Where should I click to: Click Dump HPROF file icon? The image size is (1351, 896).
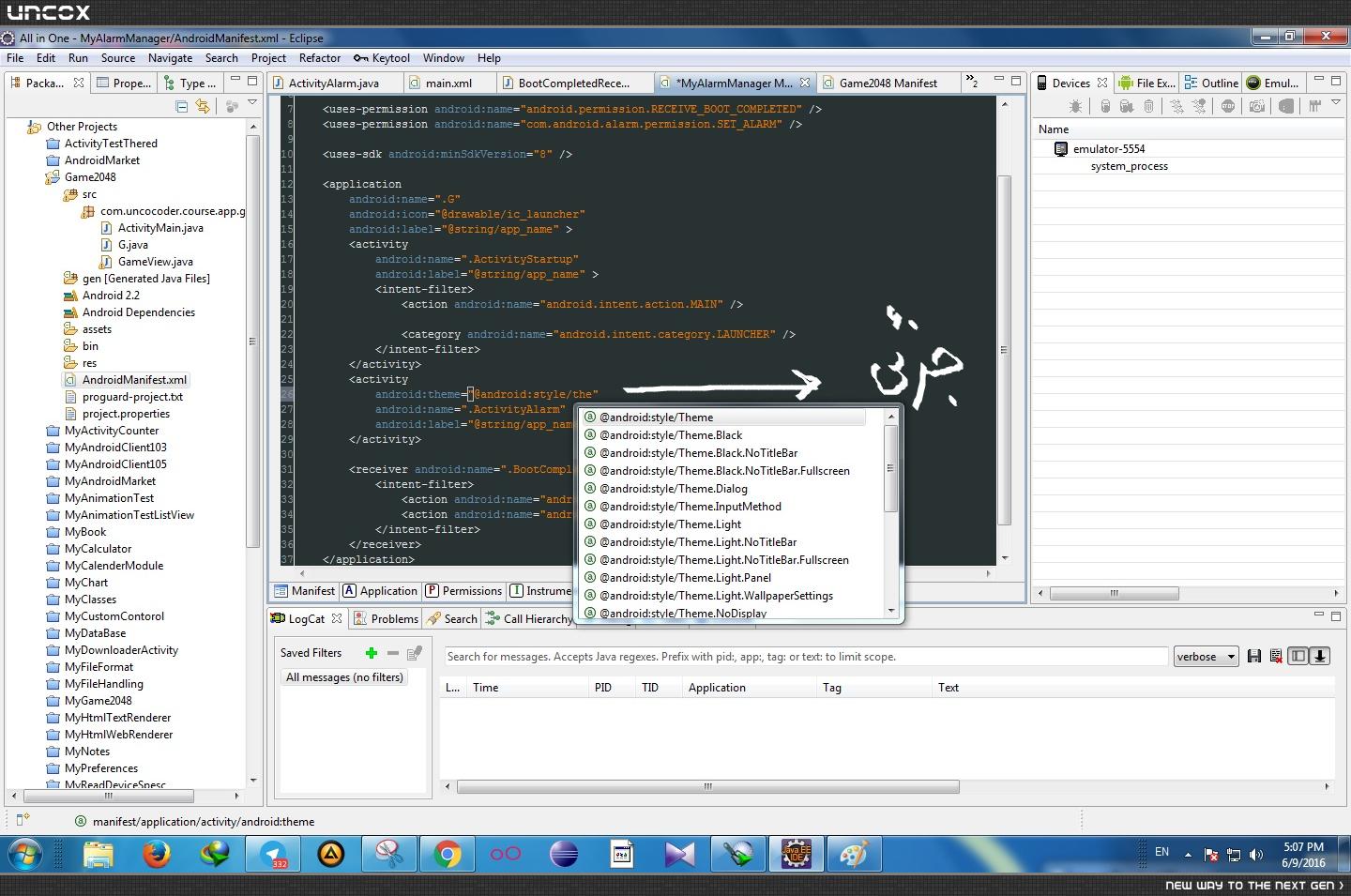point(1127,106)
